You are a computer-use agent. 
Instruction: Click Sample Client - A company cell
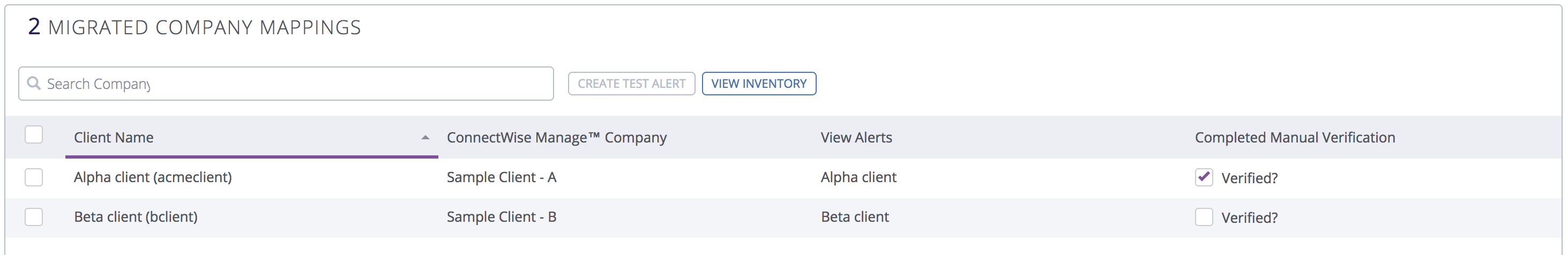click(501, 177)
